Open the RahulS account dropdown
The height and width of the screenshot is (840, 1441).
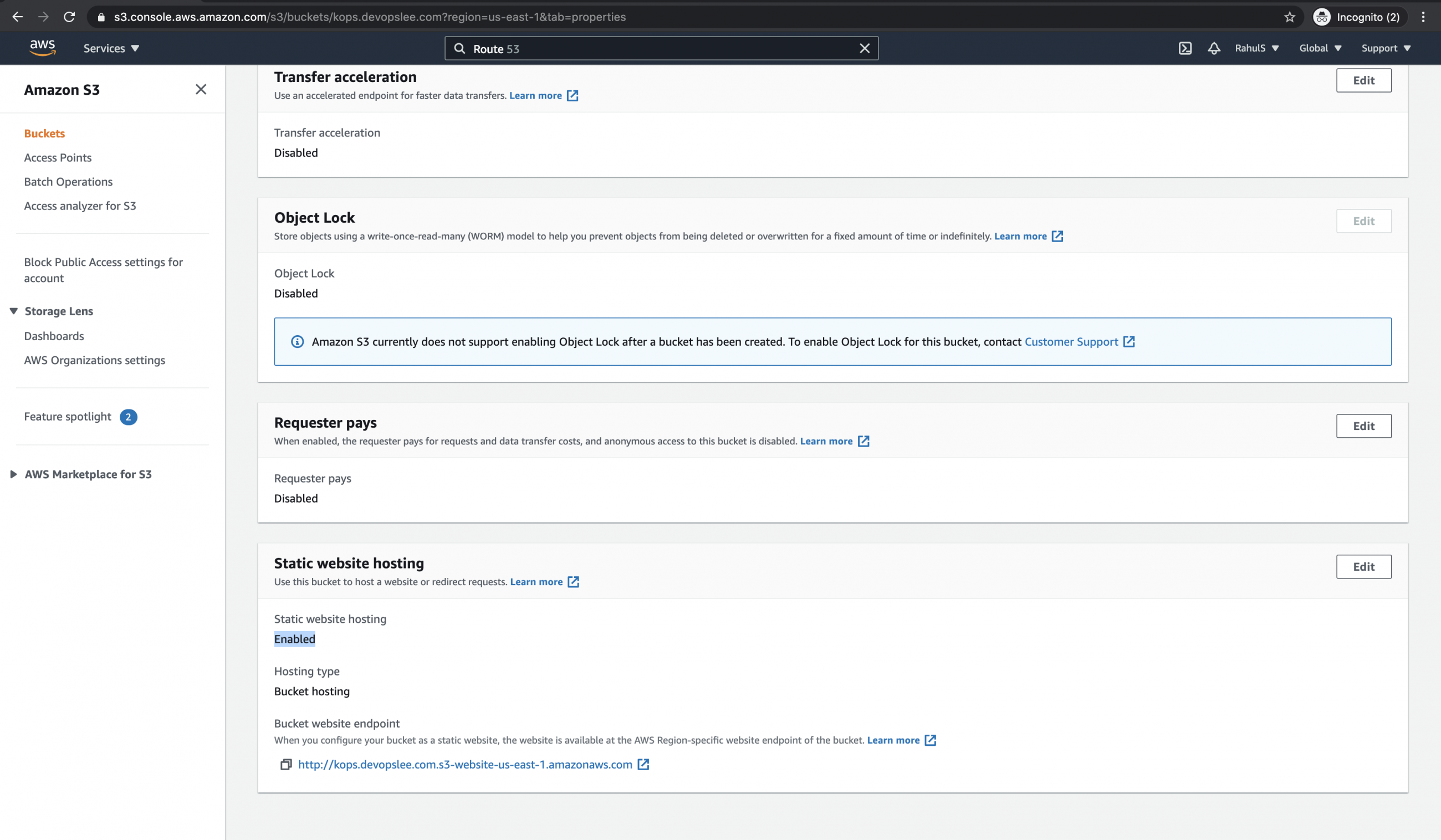(x=1256, y=49)
